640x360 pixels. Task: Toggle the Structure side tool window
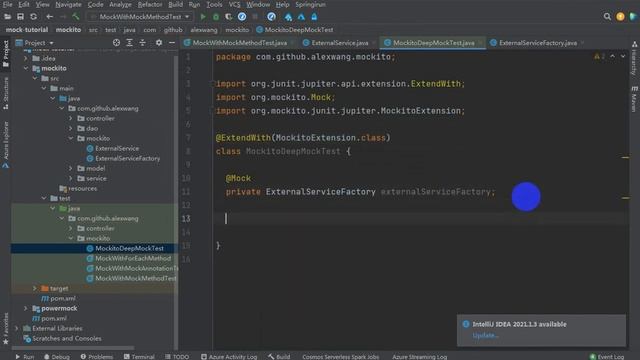click(6, 93)
